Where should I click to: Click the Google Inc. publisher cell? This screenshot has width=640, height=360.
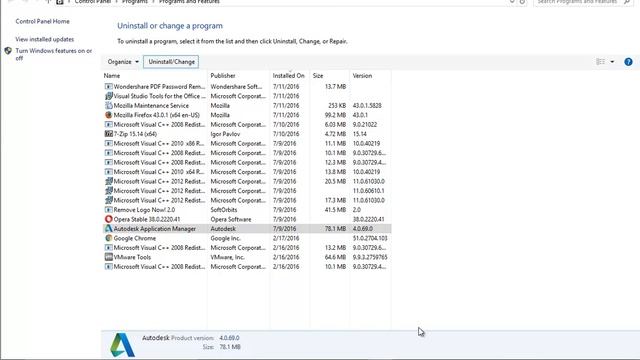point(225,238)
